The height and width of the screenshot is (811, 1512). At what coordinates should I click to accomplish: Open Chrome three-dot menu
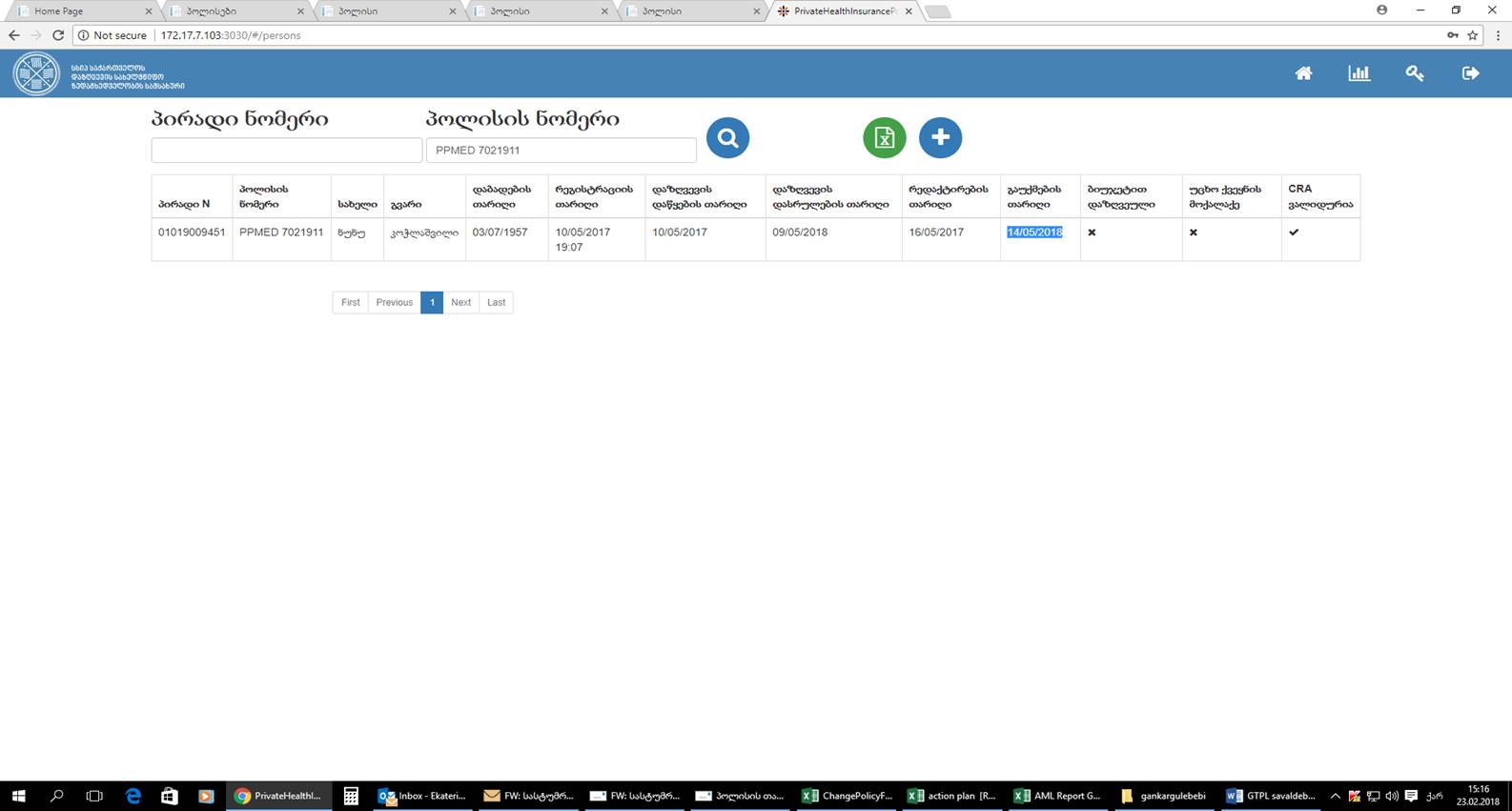point(1498,35)
